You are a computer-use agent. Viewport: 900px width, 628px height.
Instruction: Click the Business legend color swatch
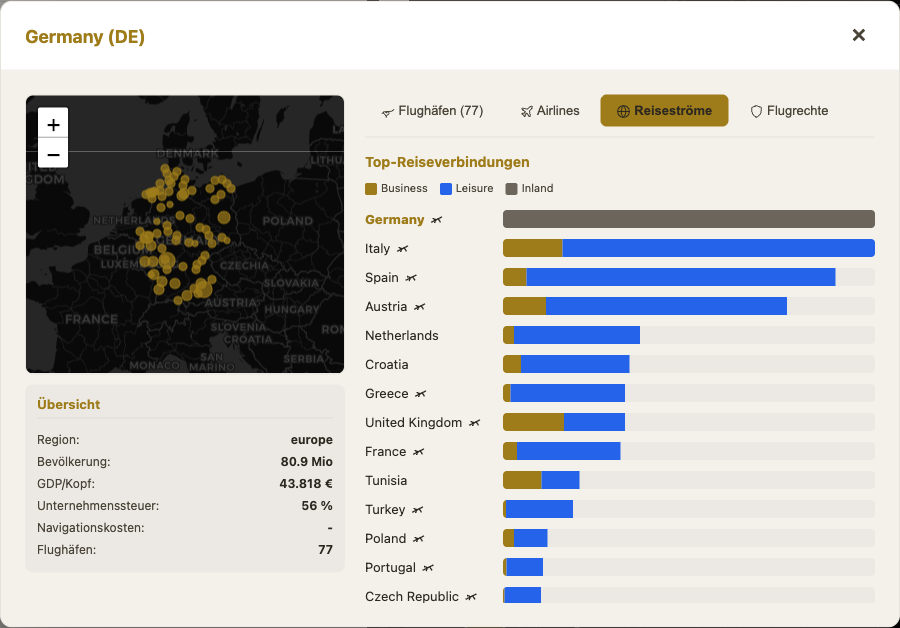pos(371,189)
